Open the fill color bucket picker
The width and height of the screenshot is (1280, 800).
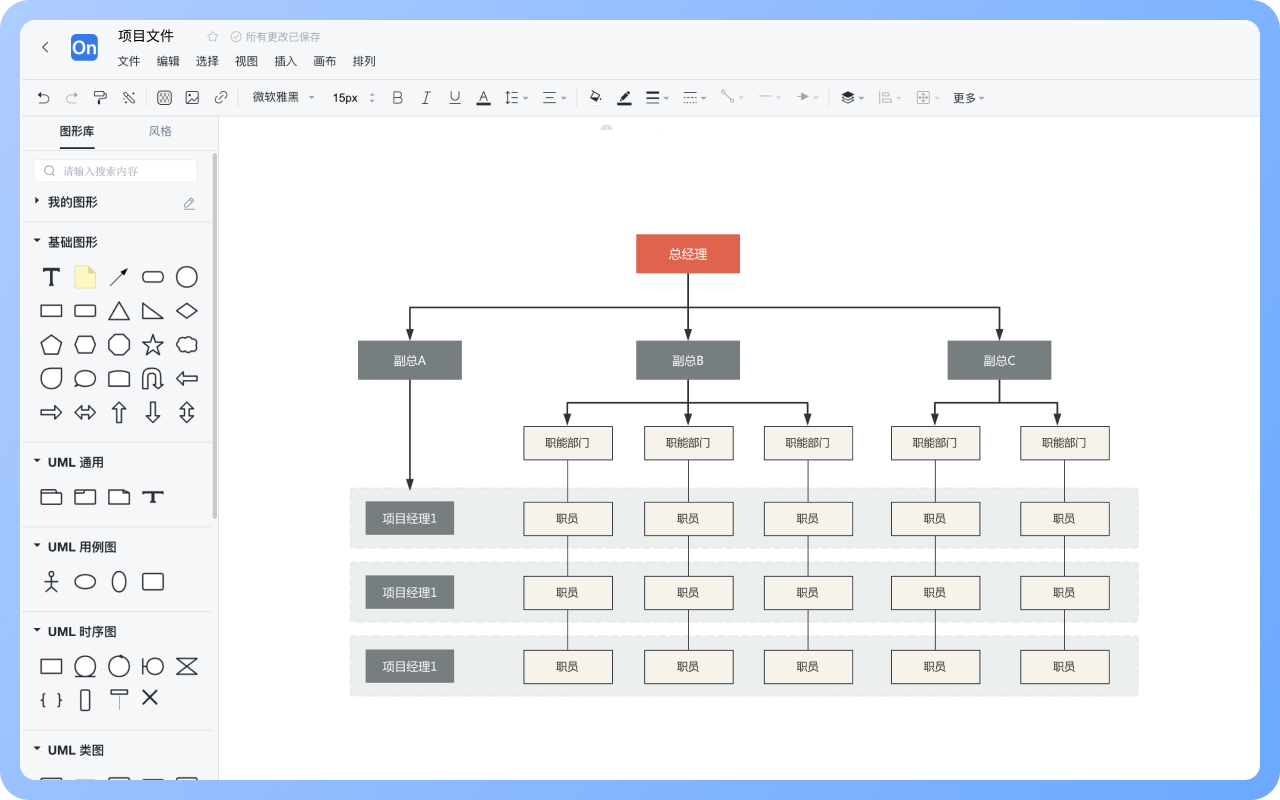tap(596, 98)
